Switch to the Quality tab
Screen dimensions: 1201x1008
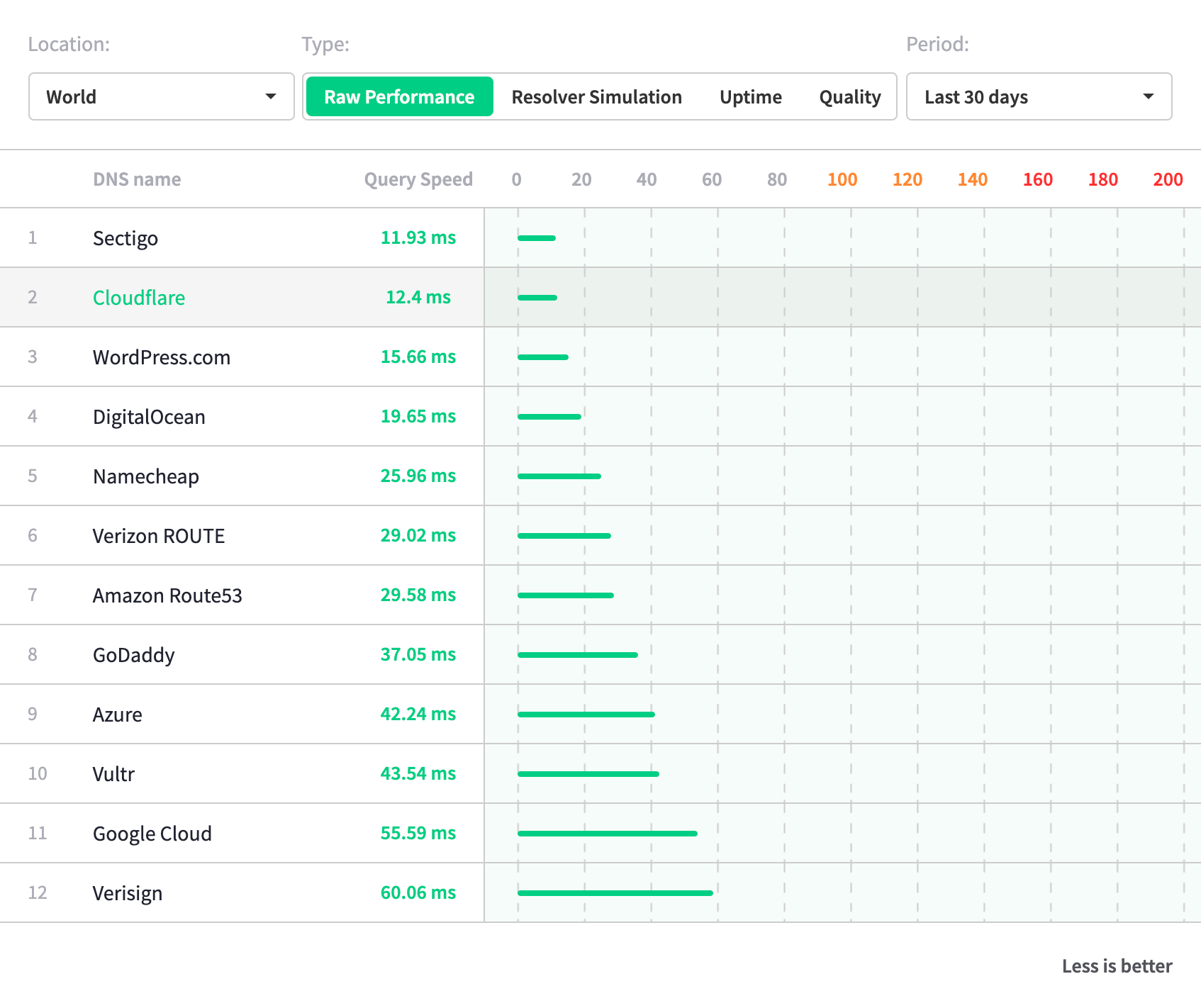click(x=849, y=96)
